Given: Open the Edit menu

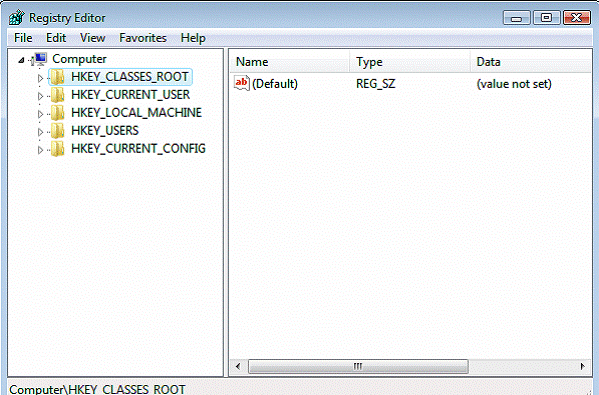Looking at the screenshot, I should coord(56,38).
